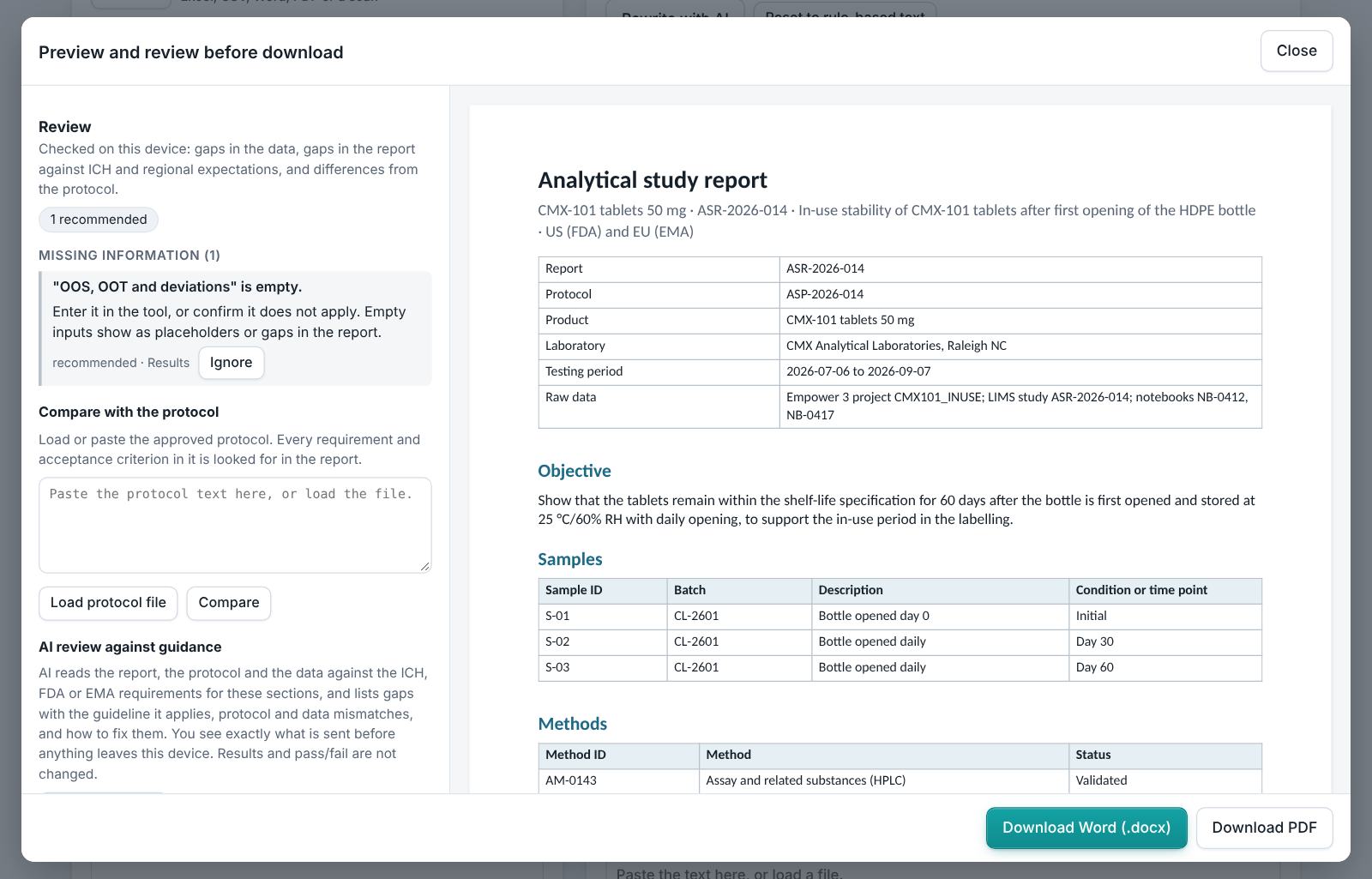Viewport: 1372px width, 879px height.
Task: Select the 'MISSING INFORMATION (1)' heading
Action: click(129, 256)
